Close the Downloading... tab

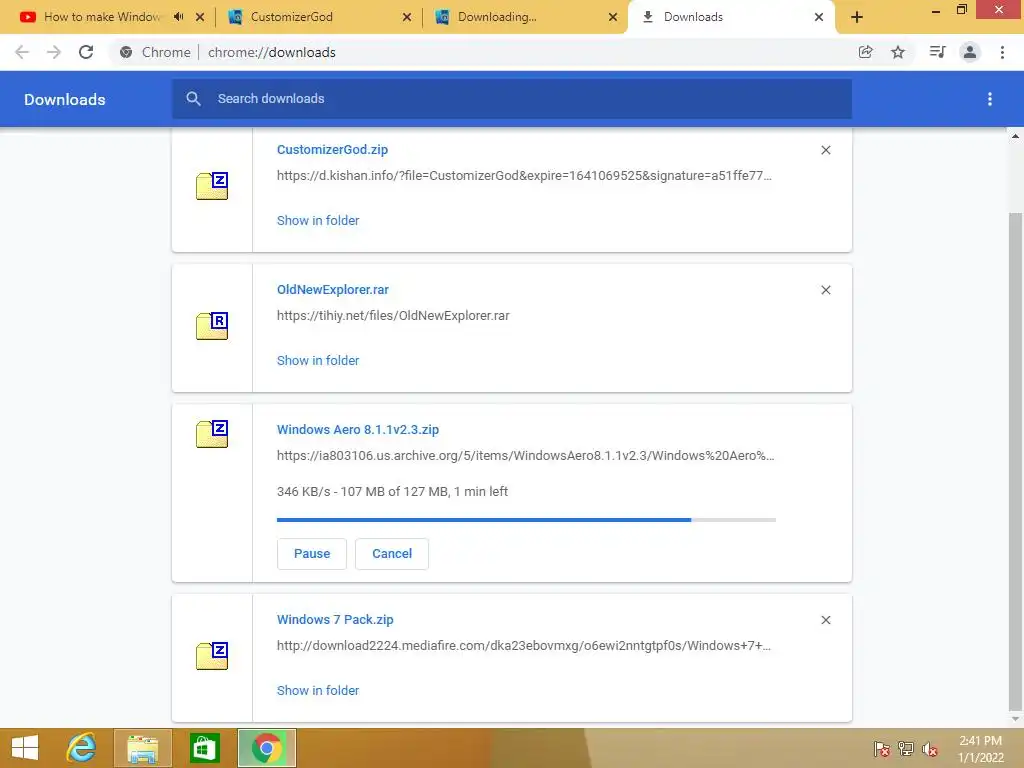tap(613, 17)
